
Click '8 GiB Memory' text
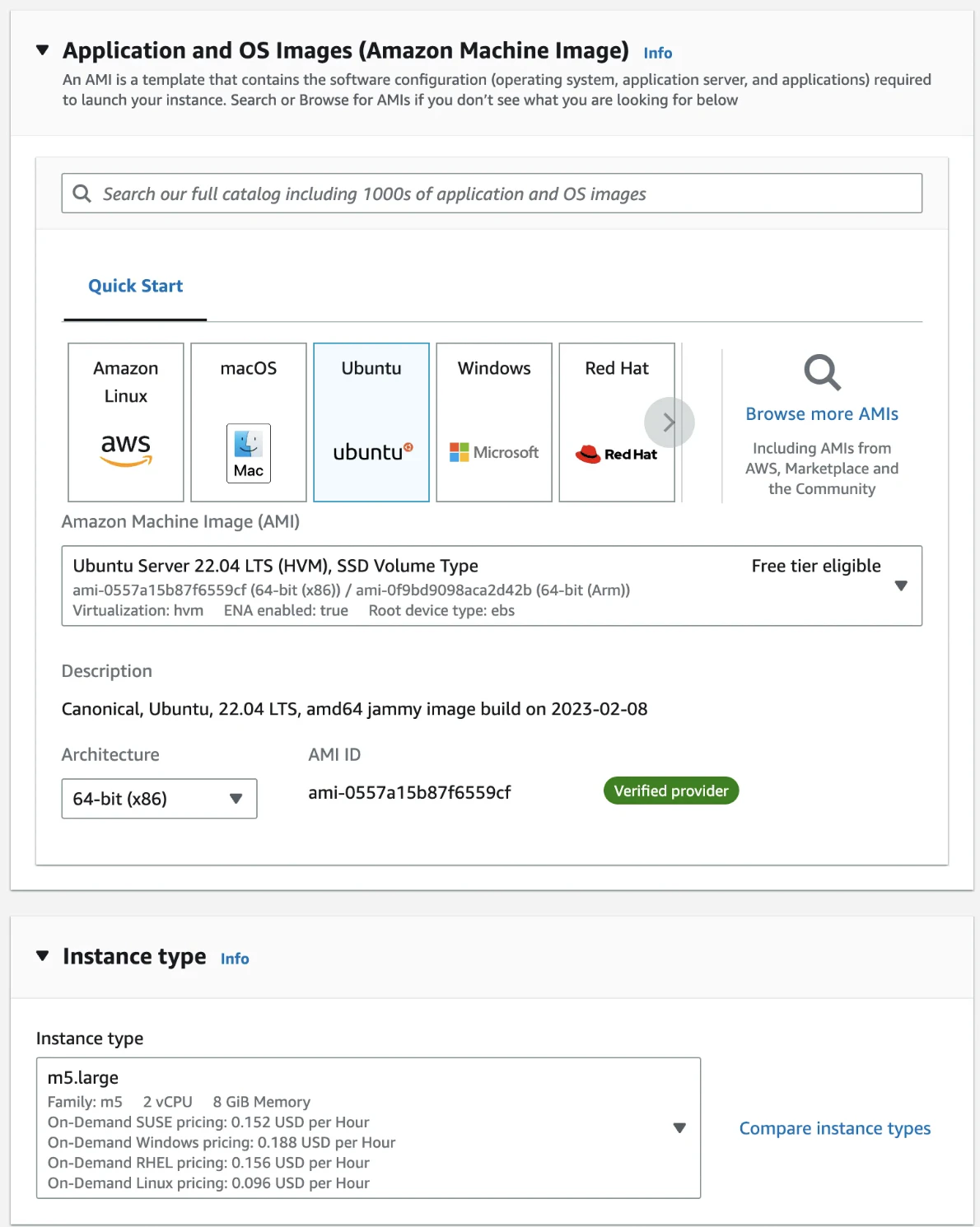tap(262, 1102)
